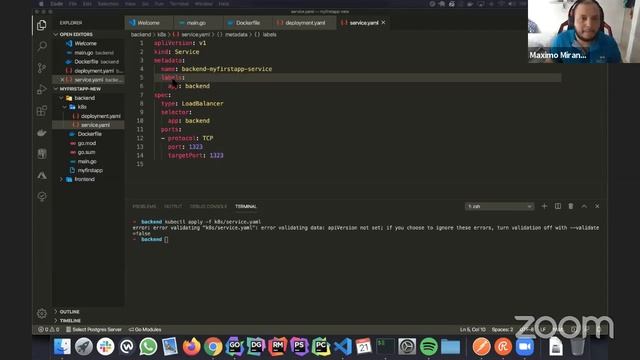This screenshot has height=360, width=640.
Task: Select Dockerfile under the backend folder tree
Action: 89,134
